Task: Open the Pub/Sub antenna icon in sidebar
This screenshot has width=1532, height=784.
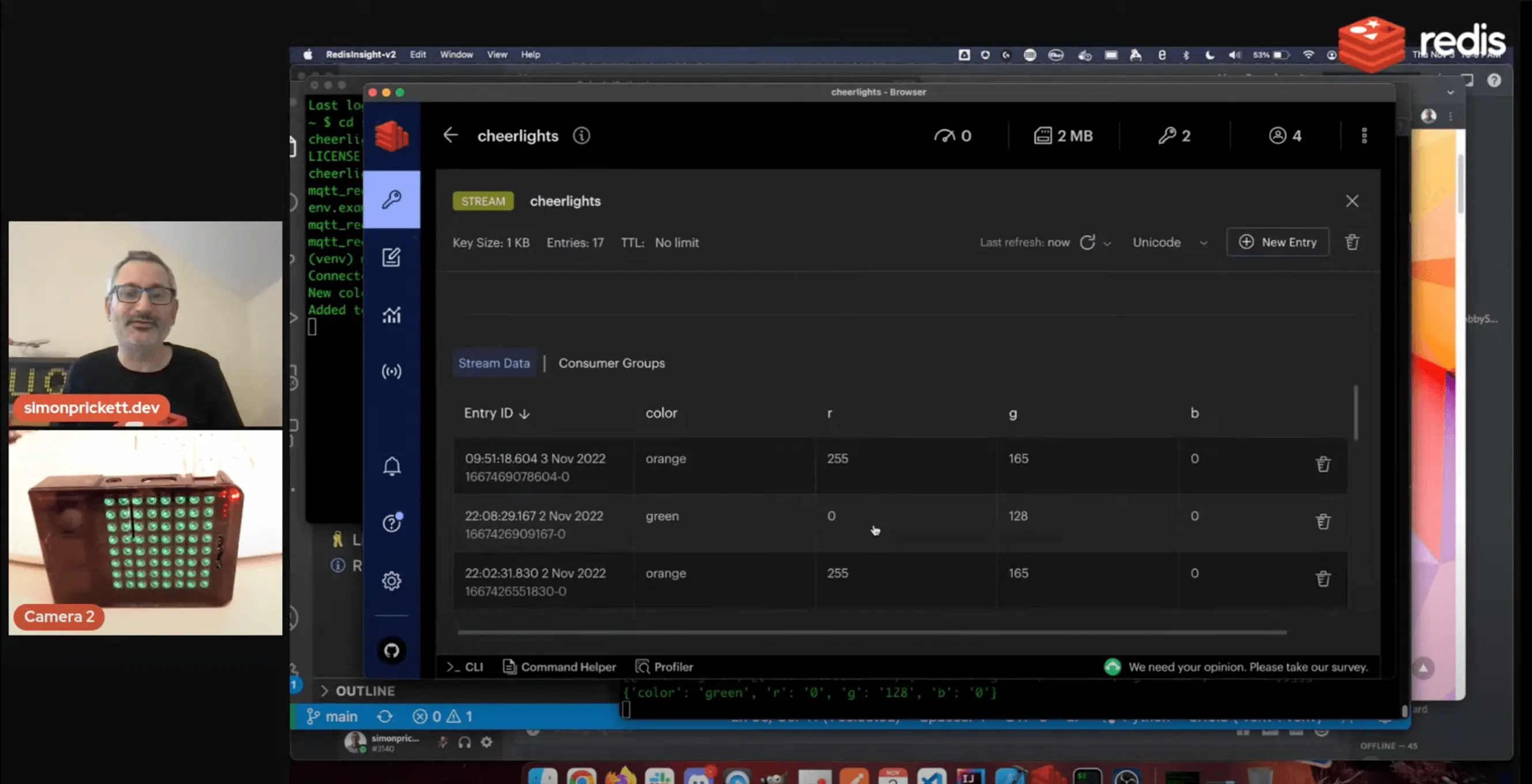Action: [391, 371]
